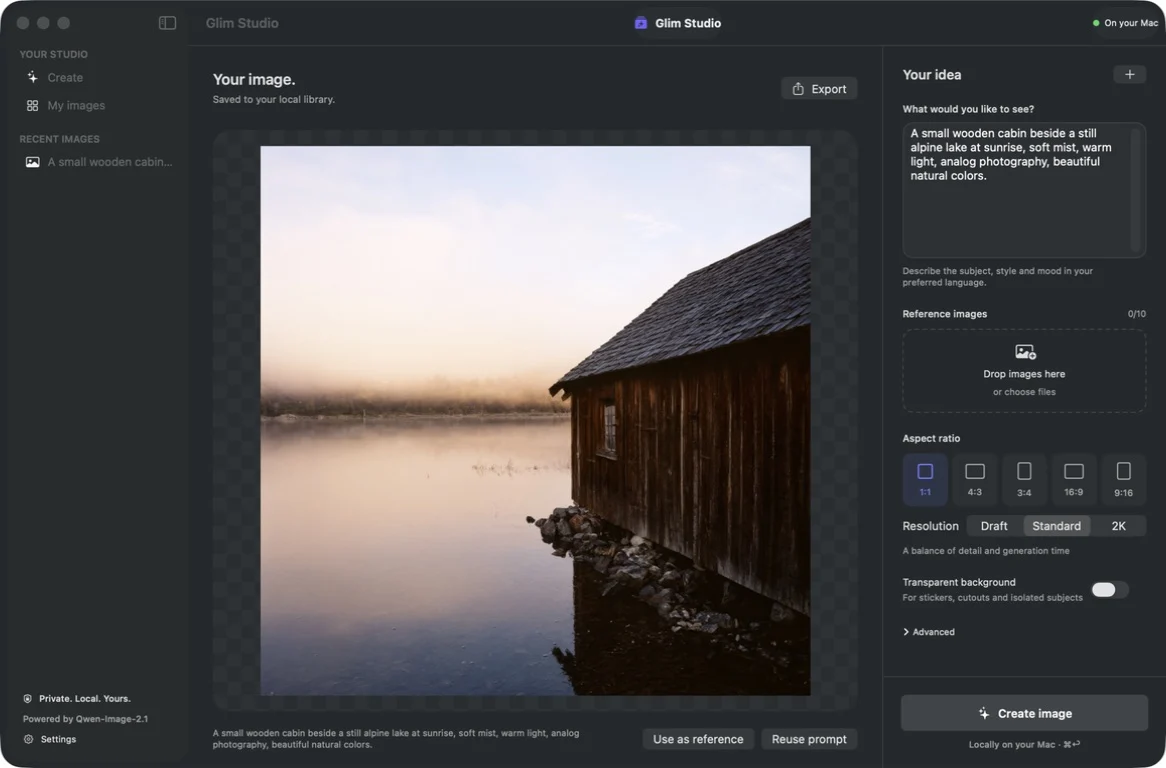Switch resolution to 2K
This screenshot has height=768, width=1166.
(x=1118, y=526)
